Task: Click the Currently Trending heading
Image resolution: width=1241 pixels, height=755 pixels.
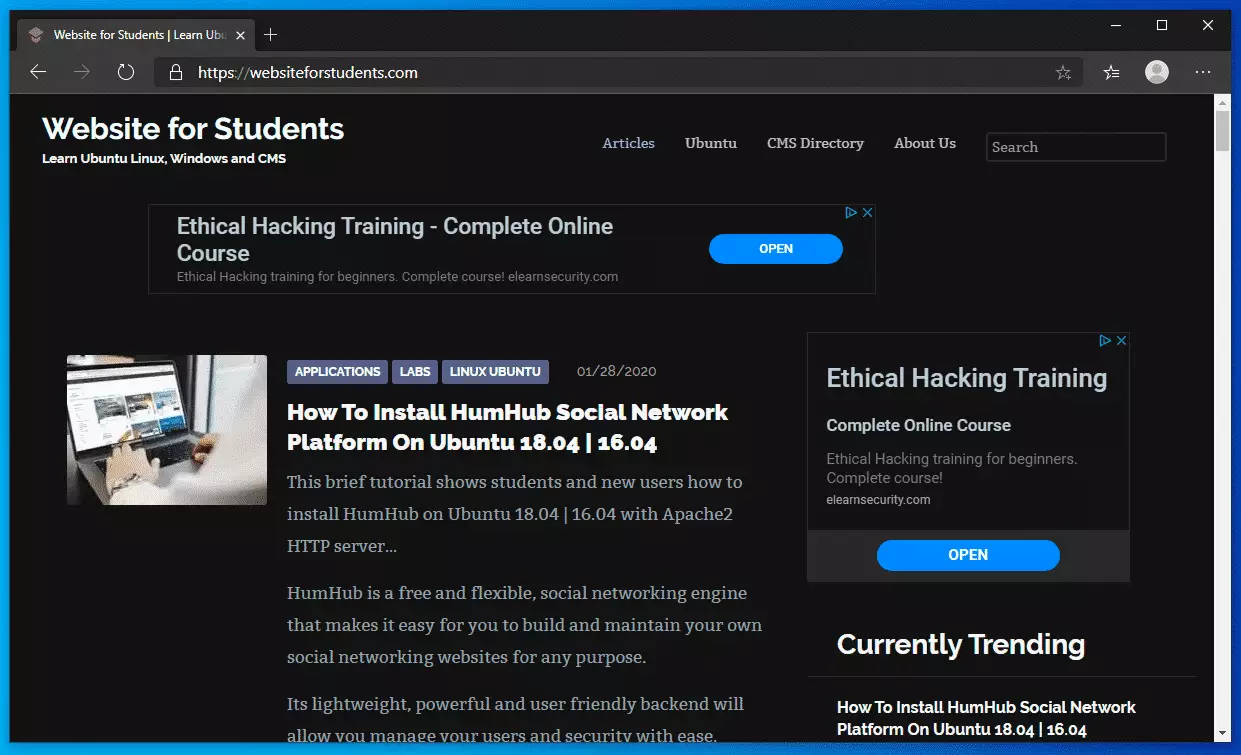Action: point(961,644)
